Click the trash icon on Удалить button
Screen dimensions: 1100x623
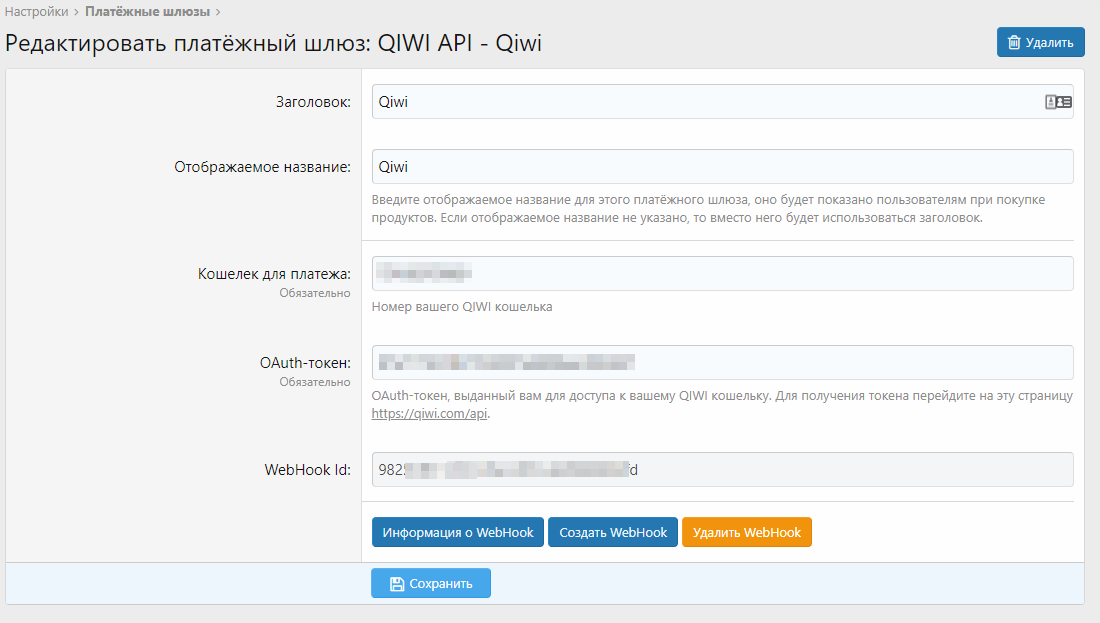tap(1014, 42)
